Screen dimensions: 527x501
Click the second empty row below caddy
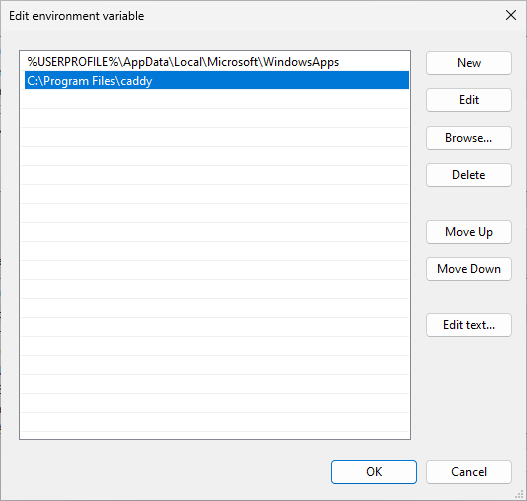tap(217, 118)
